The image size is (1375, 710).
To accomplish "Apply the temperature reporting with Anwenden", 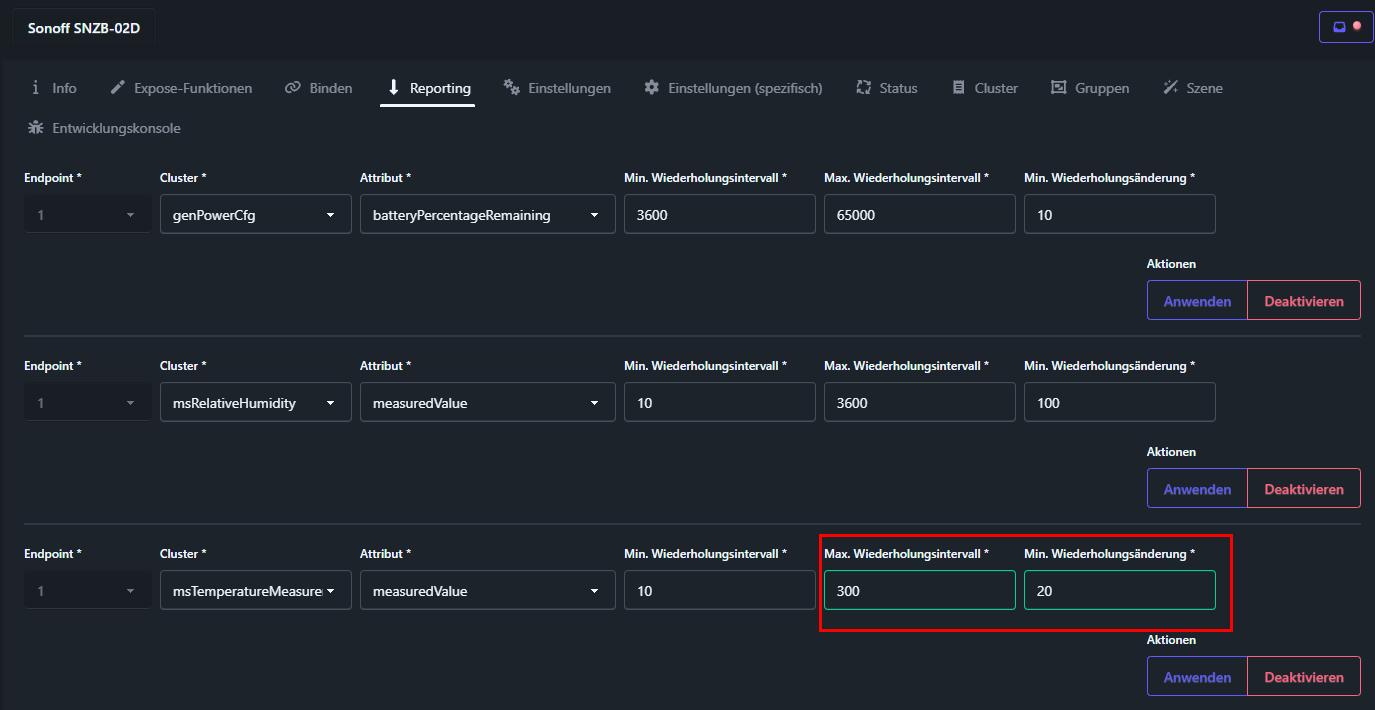I will pos(1197,677).
